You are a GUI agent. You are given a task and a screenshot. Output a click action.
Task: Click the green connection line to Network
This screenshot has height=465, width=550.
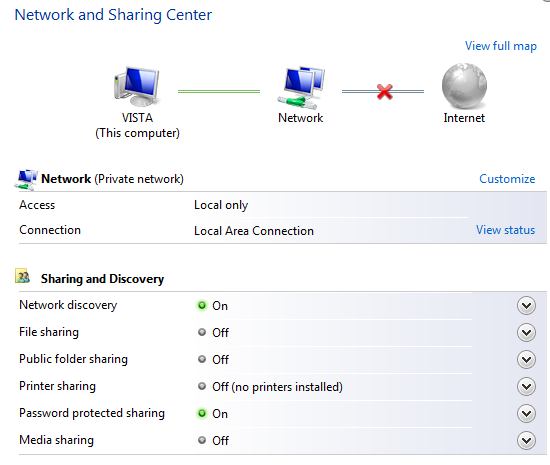coord(219,92)
